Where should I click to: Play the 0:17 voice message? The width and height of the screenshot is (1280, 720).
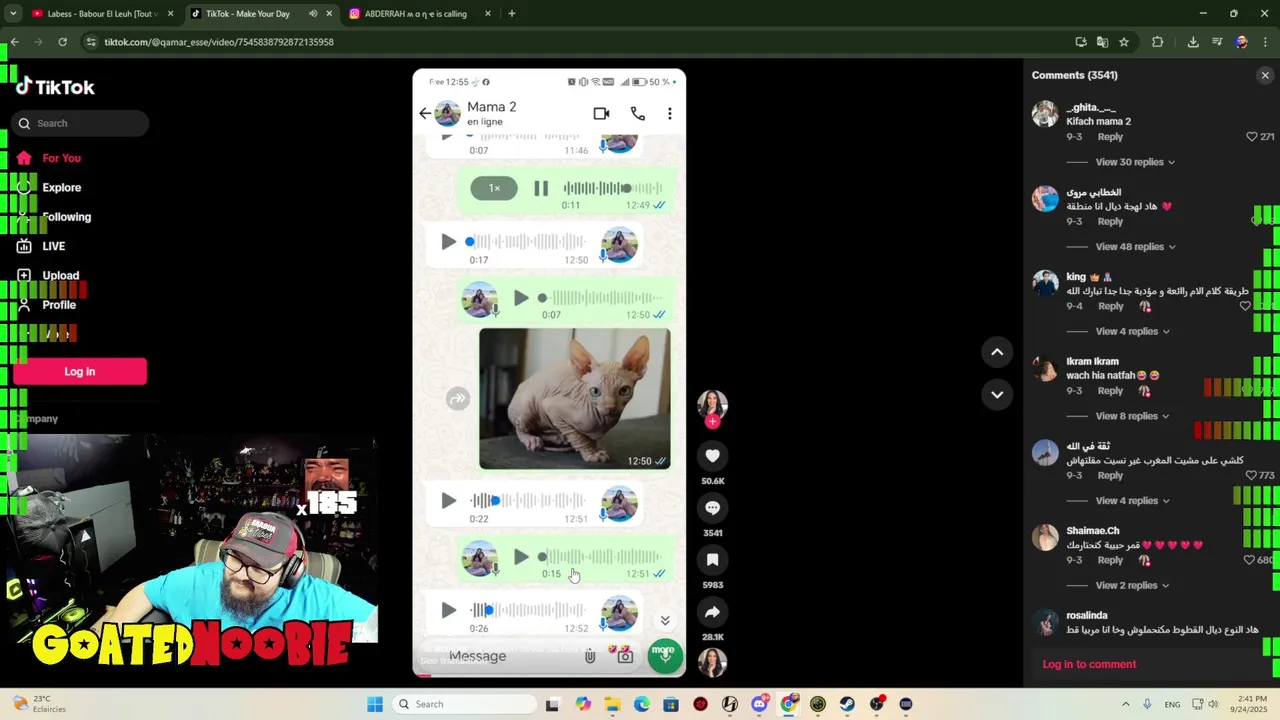pos(448,242)
